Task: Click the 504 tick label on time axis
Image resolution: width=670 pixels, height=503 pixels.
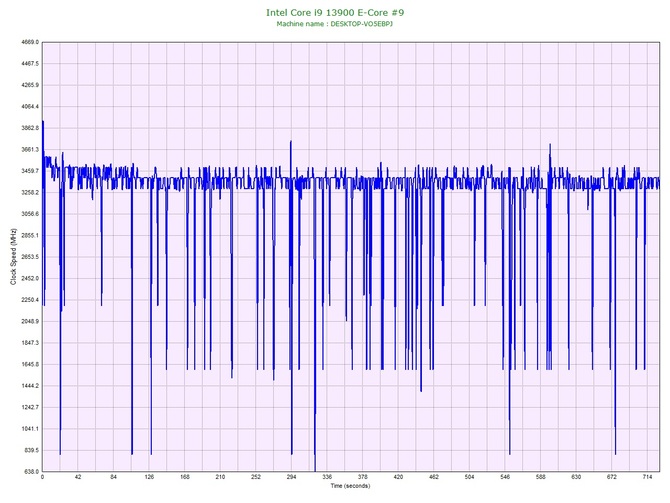Action: (x=469, y=477)
